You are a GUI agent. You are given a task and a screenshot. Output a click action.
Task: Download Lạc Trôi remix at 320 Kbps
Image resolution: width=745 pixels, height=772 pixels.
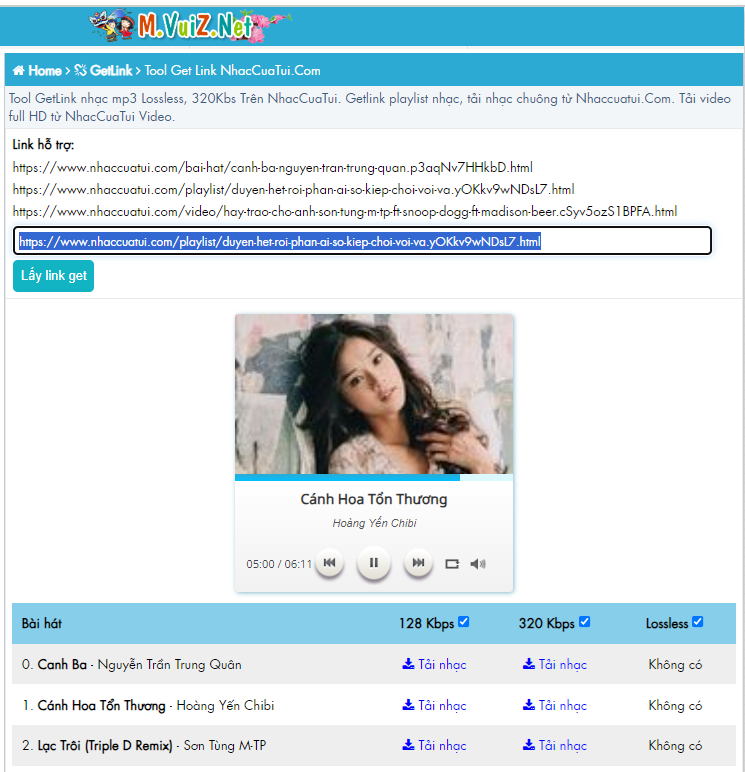pyautogui.click(x=555, y=745)
